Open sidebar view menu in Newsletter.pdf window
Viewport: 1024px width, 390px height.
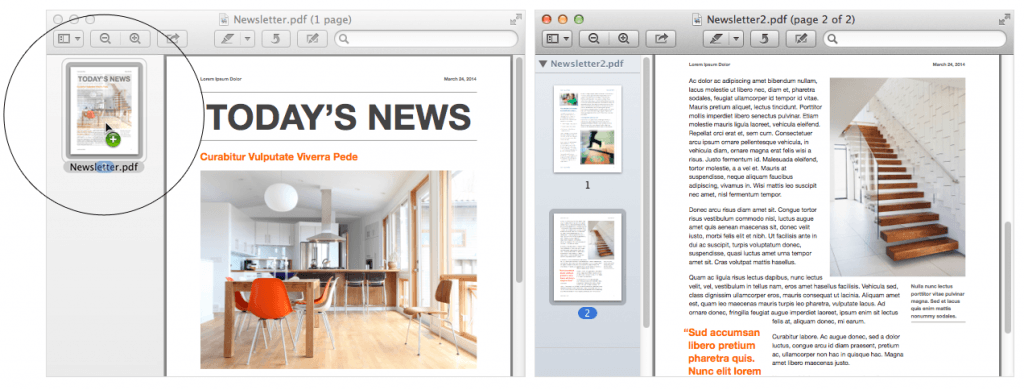pos(69,39)
